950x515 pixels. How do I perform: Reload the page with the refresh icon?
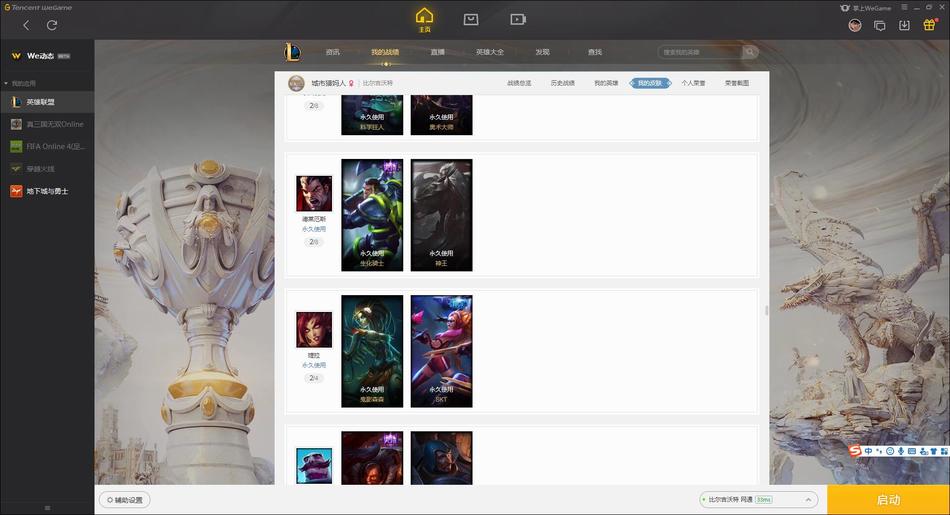pyautogui.click(x=52, y=25)
